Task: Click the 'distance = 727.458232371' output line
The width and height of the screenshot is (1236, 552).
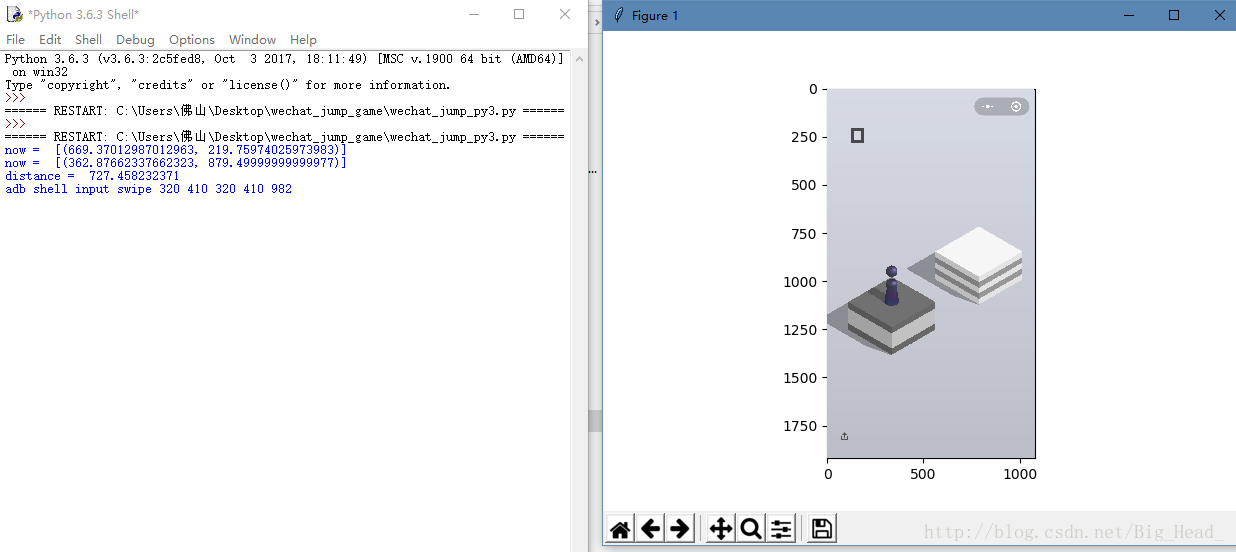Action: tap(92, 175)
